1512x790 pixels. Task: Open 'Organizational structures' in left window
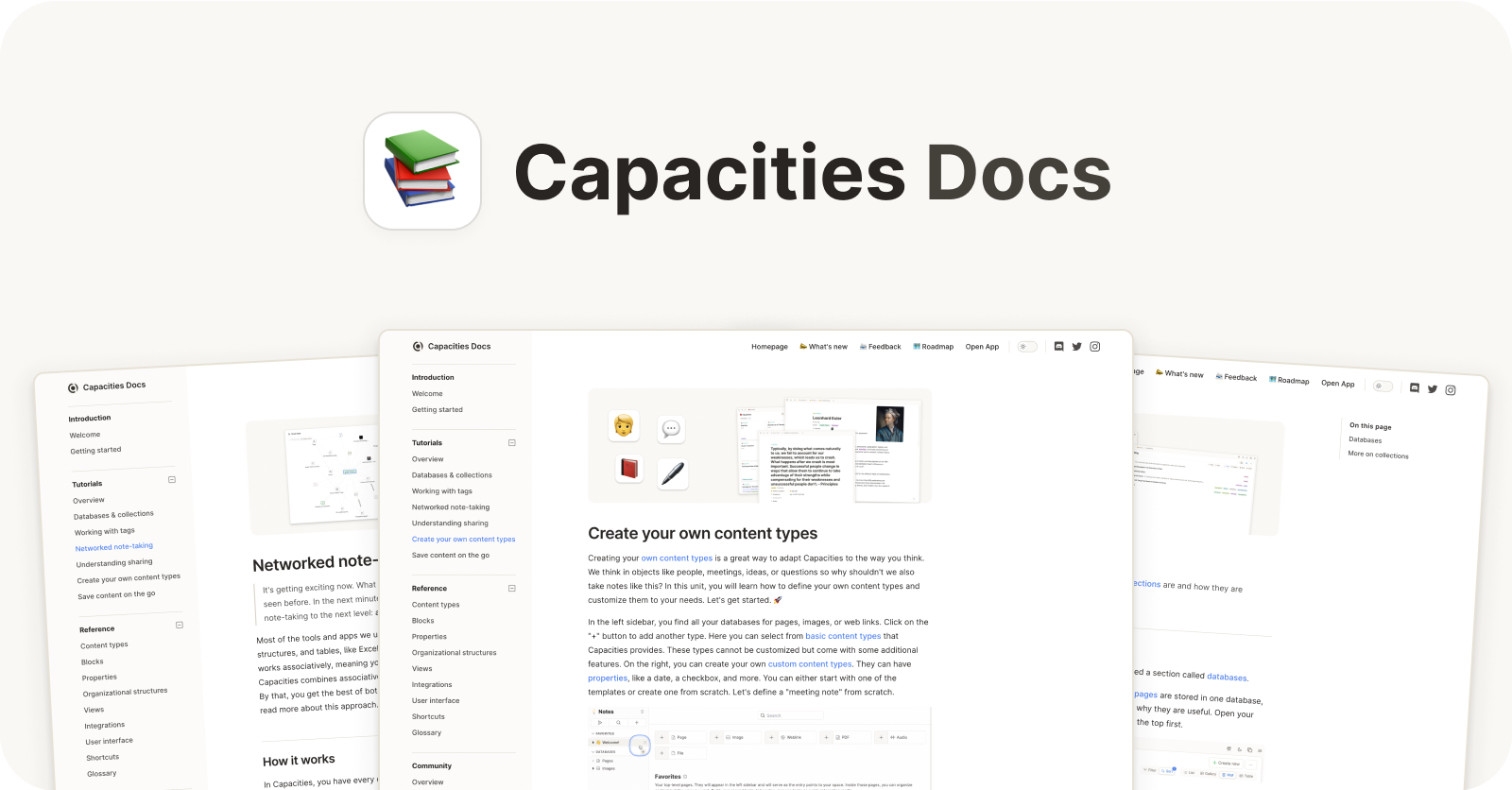pyautogui.click(x=125, y=693)
